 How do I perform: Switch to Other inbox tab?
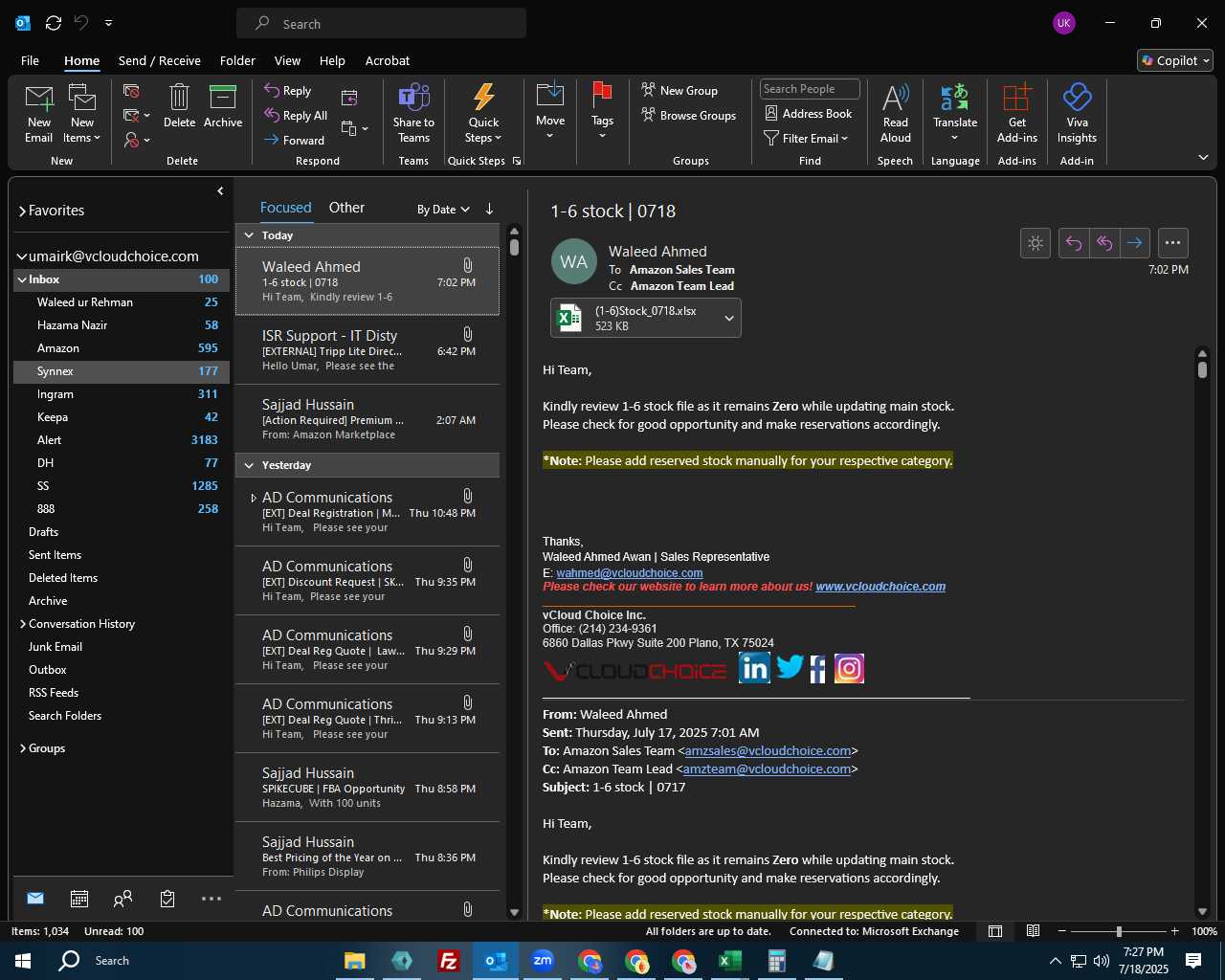point(346,208)
